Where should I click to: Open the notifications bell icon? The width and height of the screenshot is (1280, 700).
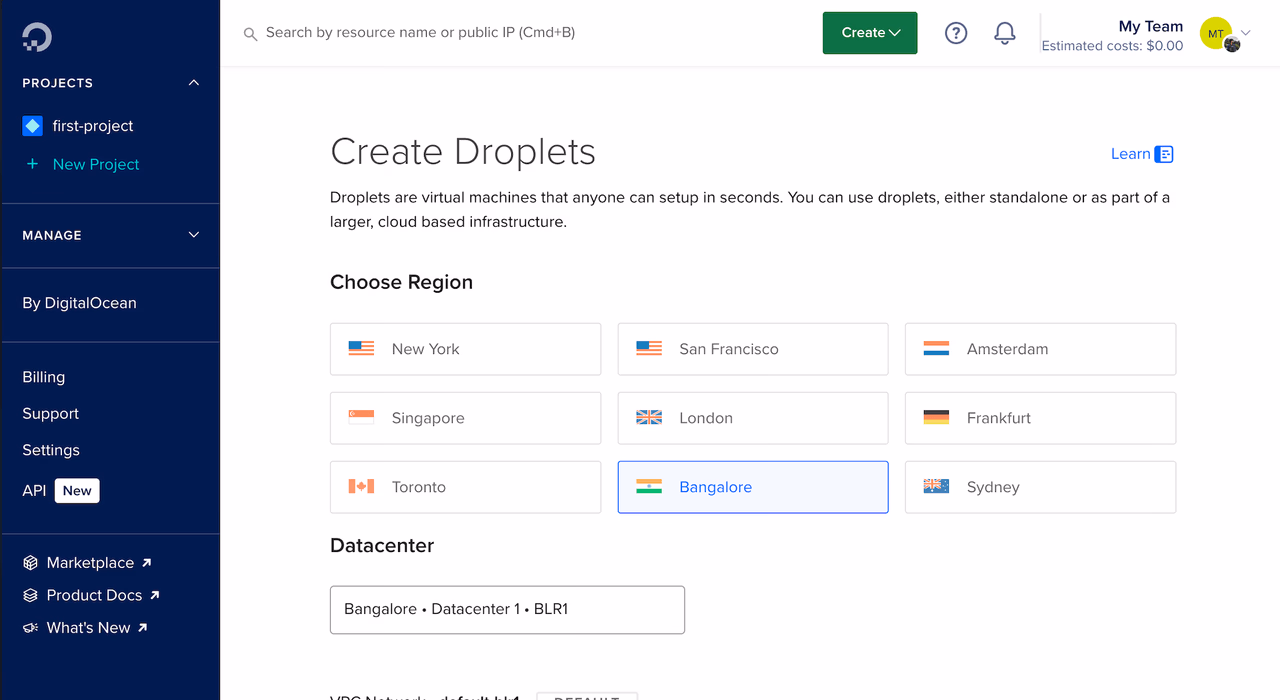[x=1005, y=33]
